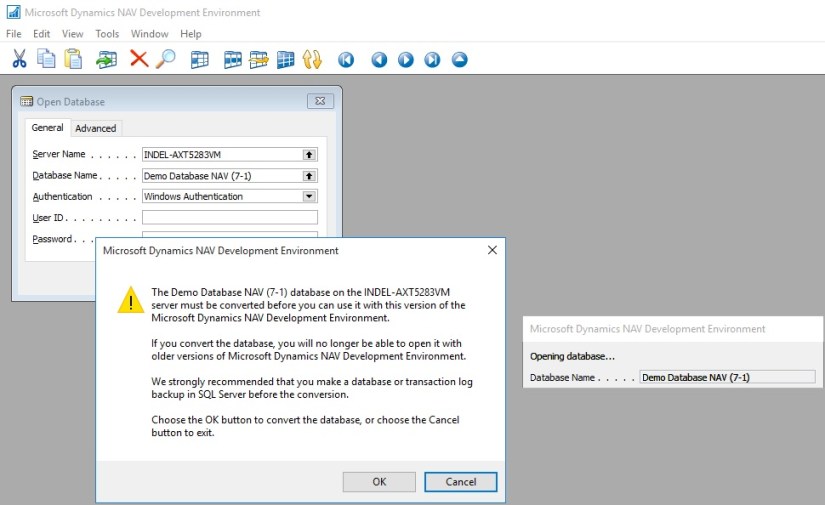Open the Server Name lookup arrow
Image resolution: width=825 pixels, height=505 pixels.
309,155
